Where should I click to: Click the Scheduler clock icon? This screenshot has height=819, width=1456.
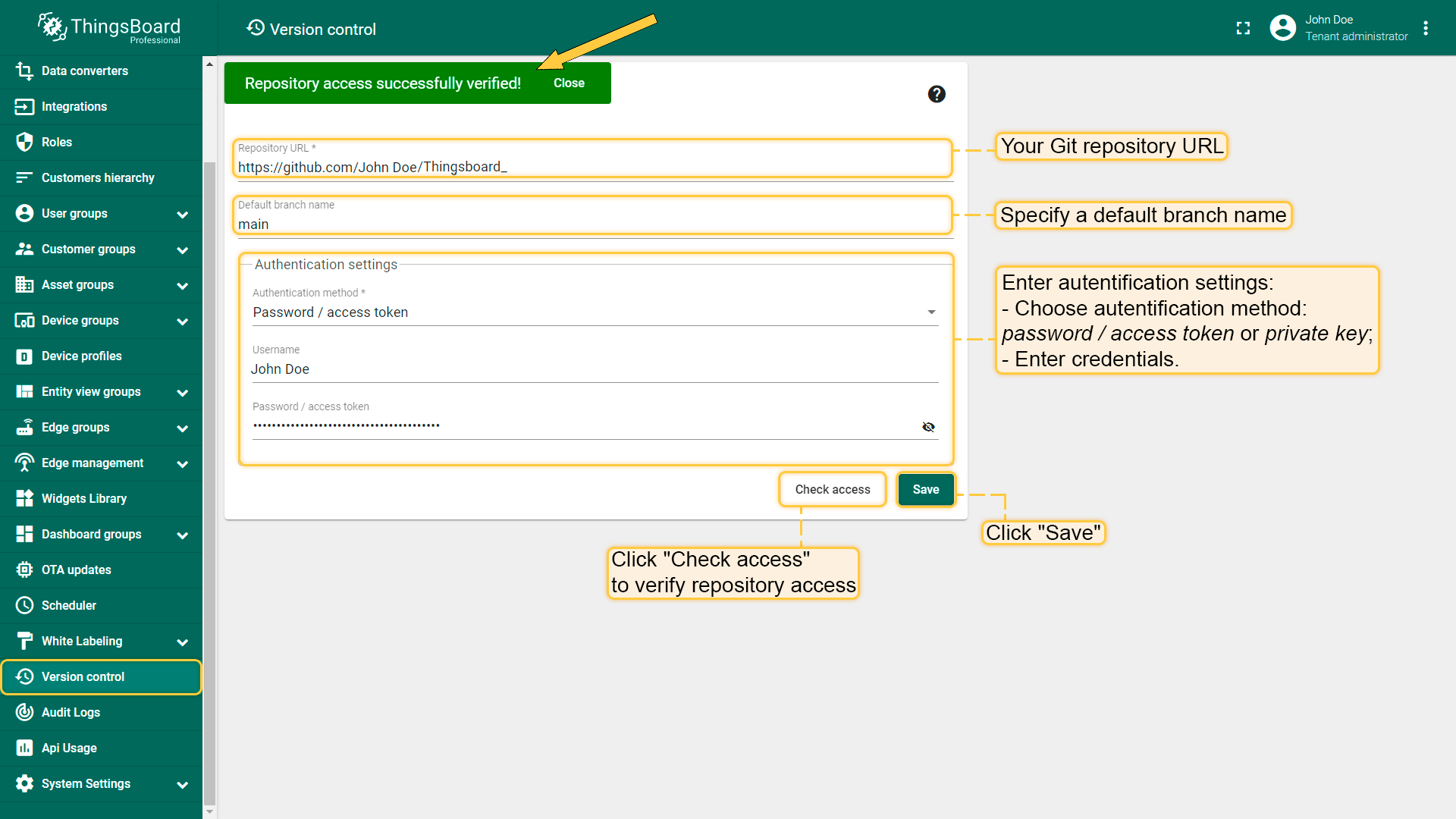[24, 605]
